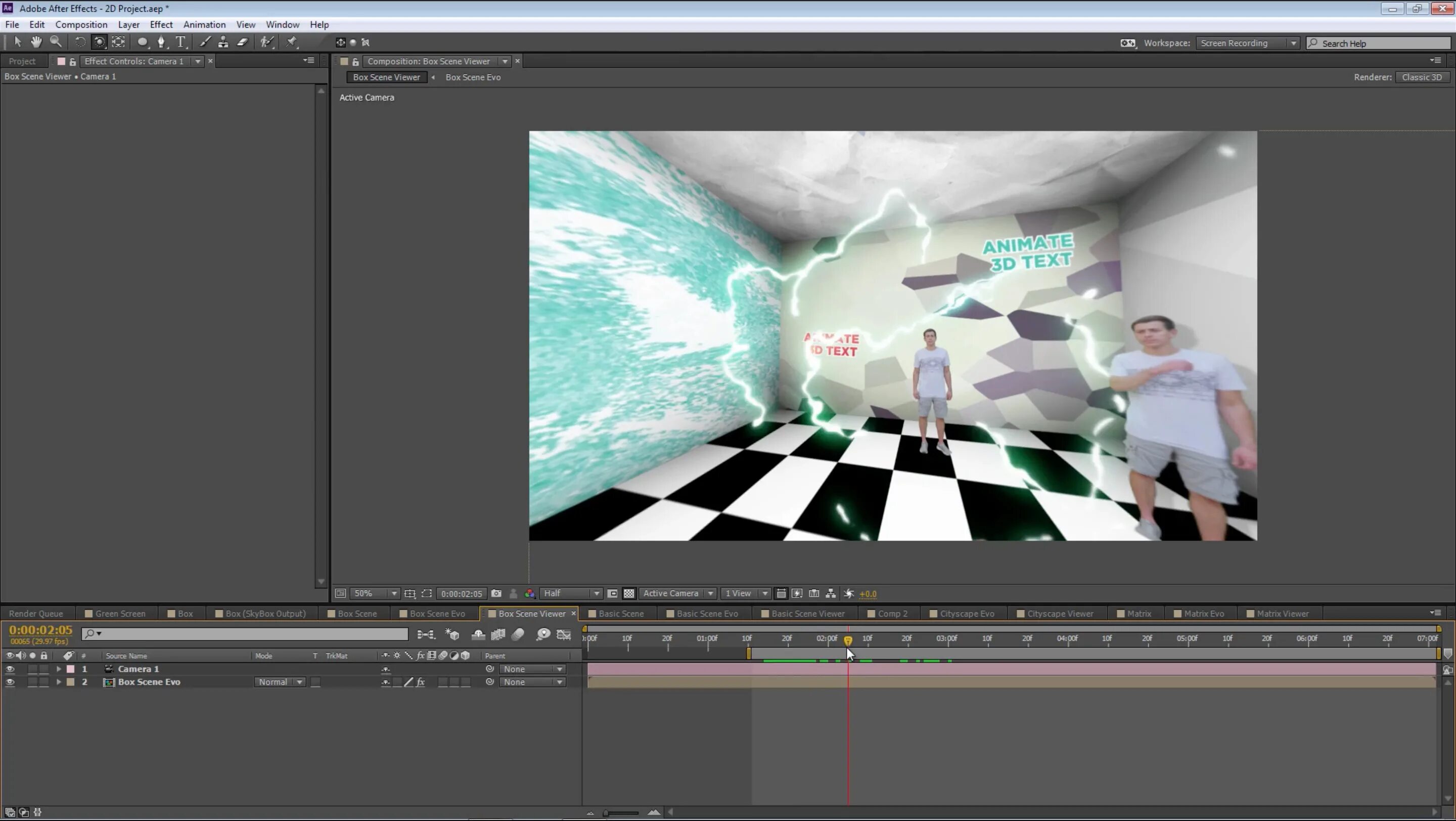Toggle Frame Blending enable in timeline
The width and height of the screenshot is (1456, 821).
tap(498, 635)
